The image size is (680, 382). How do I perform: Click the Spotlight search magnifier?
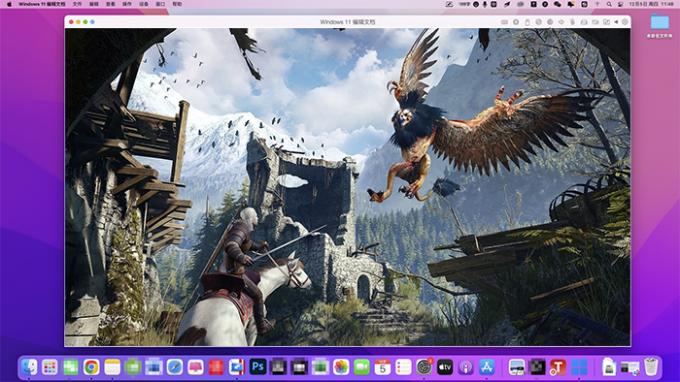609,4
